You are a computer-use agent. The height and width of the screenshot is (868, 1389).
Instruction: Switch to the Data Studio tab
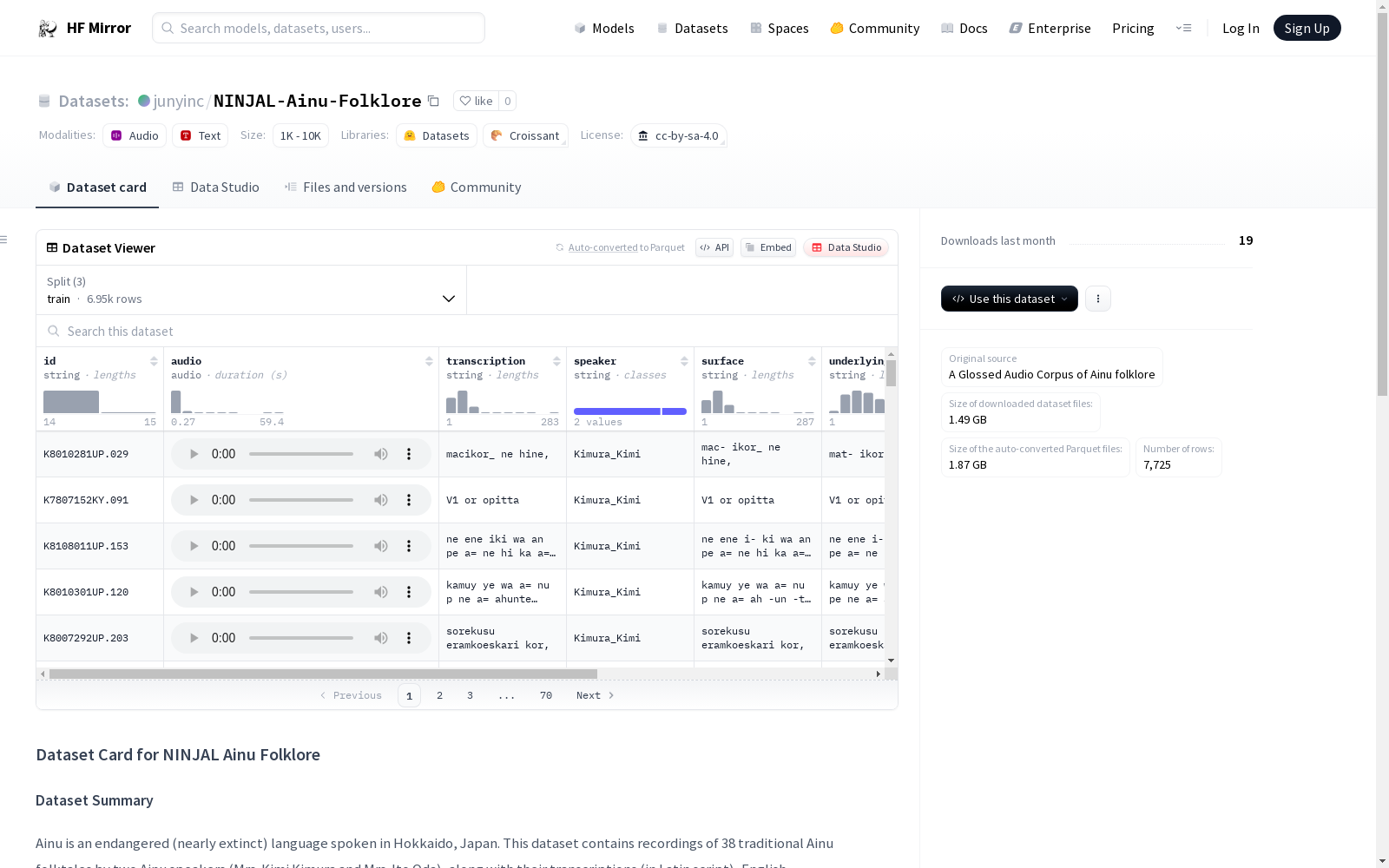(x=215, y=187)
